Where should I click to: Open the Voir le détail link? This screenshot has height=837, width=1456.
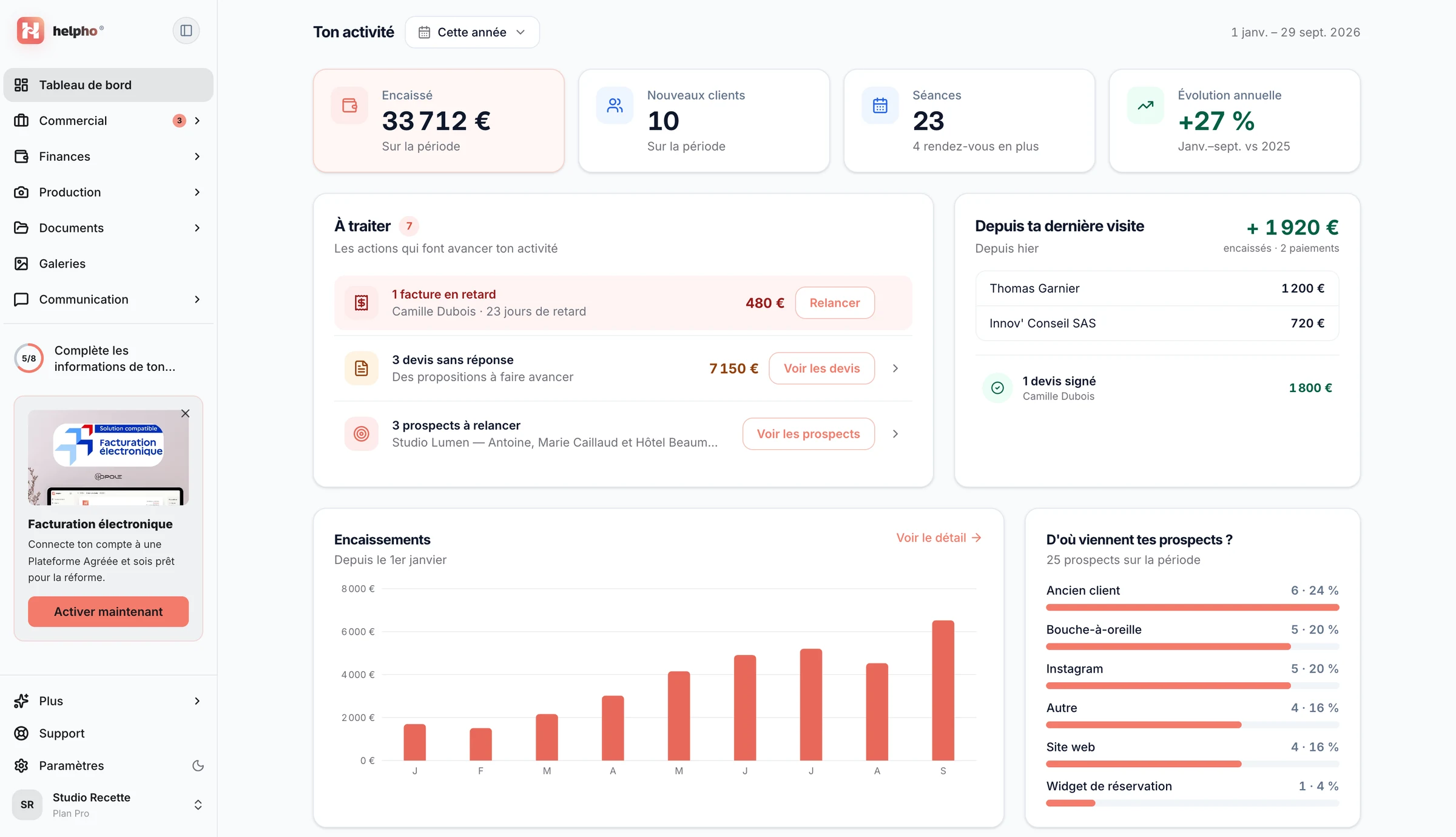point(939,538)
